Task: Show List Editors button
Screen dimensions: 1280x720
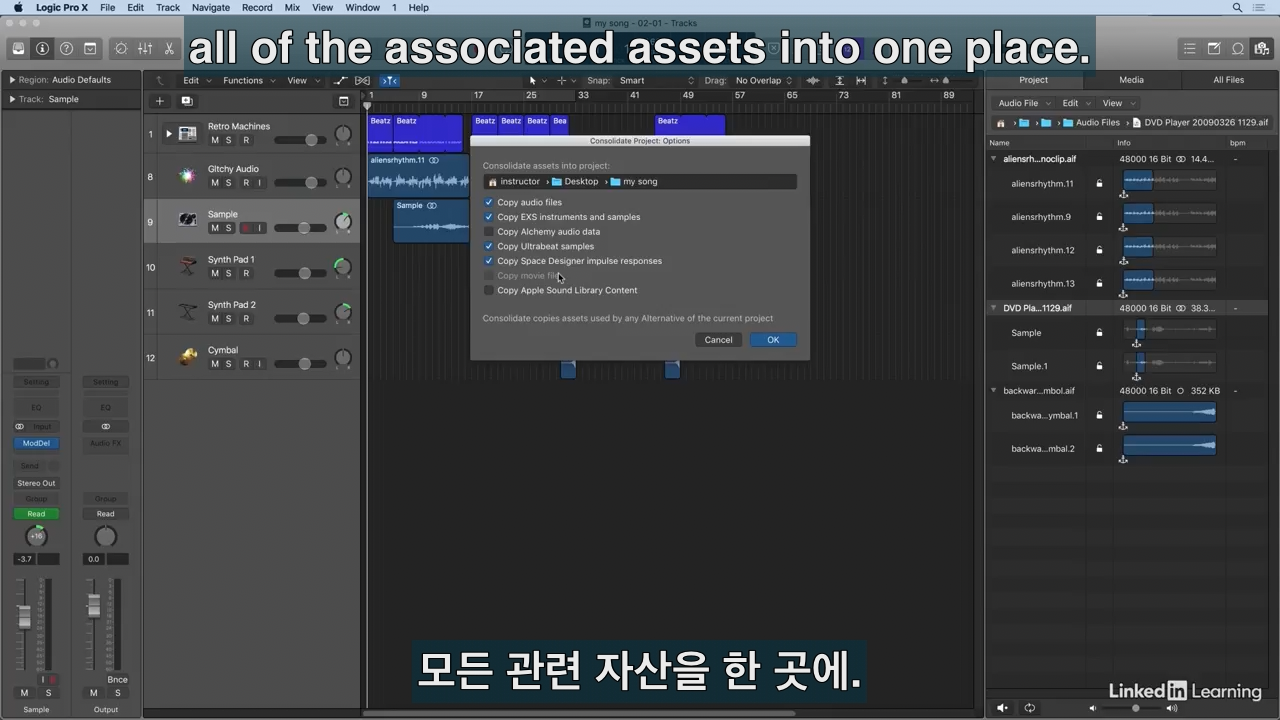Action: [1189, 48]
